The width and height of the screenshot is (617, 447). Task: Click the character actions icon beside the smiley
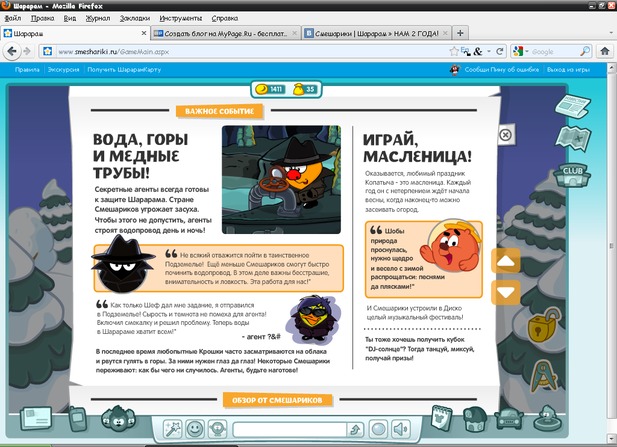pos(217,429)
